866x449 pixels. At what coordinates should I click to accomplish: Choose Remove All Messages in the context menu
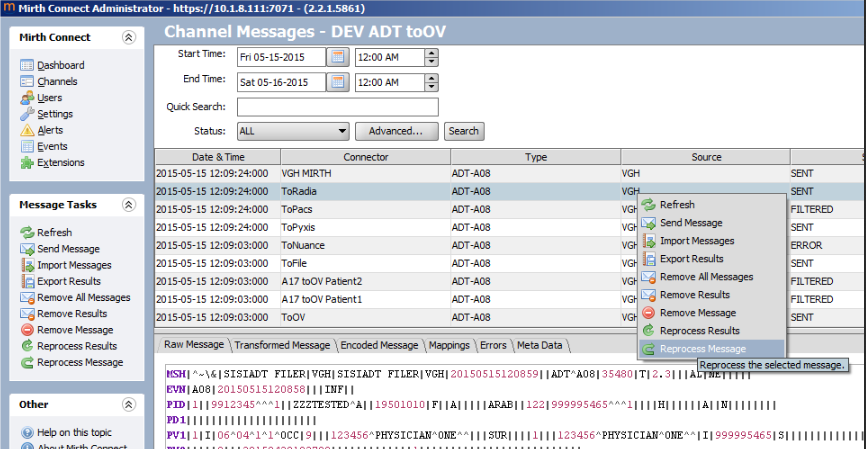[x=712, y=277]
